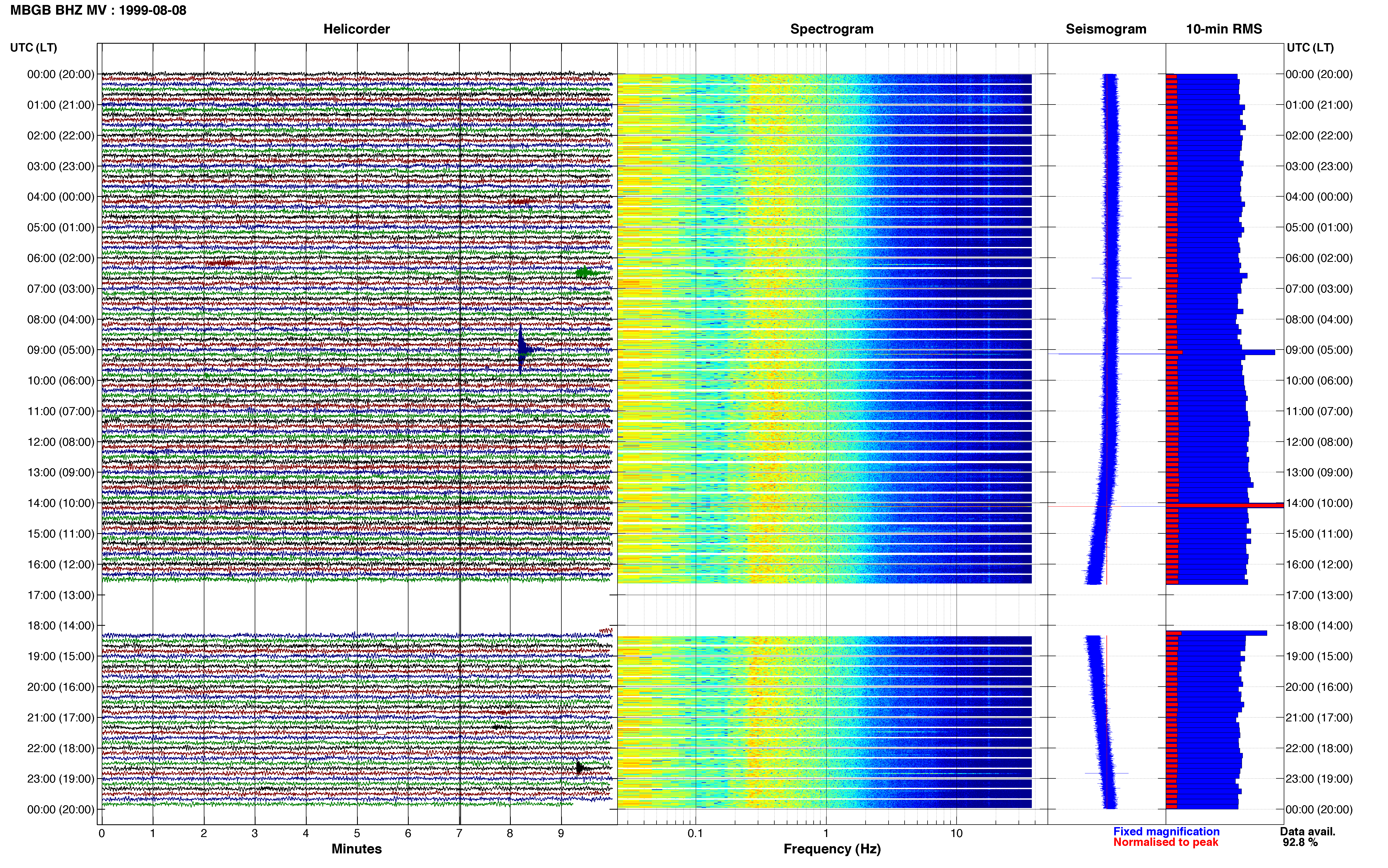Image resolution: width=1388 pixels, height=868 pixels.
Task: Click the '0.1' frequency tick label
Action: (695, 833)
